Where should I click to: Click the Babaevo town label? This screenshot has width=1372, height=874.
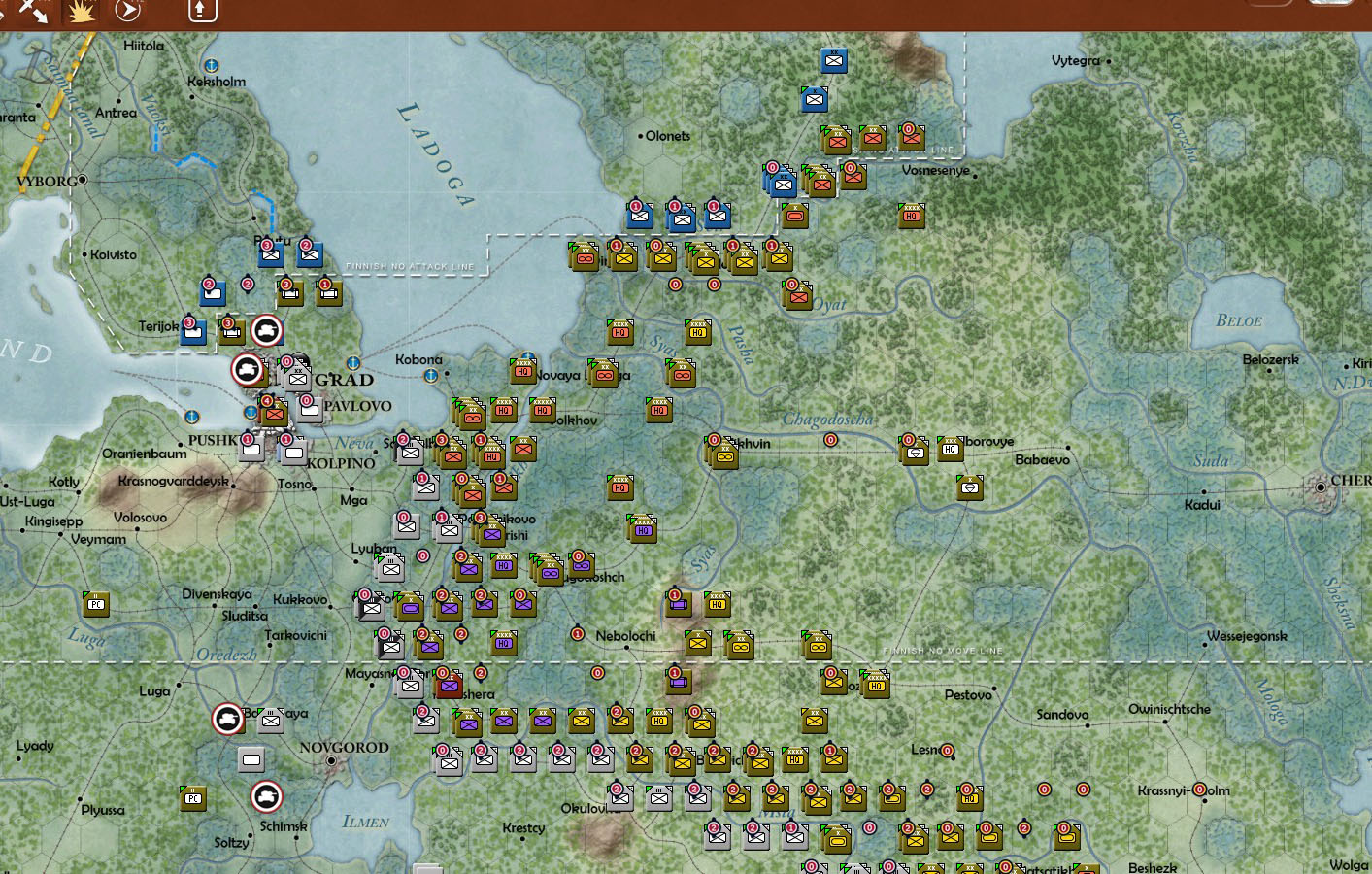click(x=1042, y=459)
